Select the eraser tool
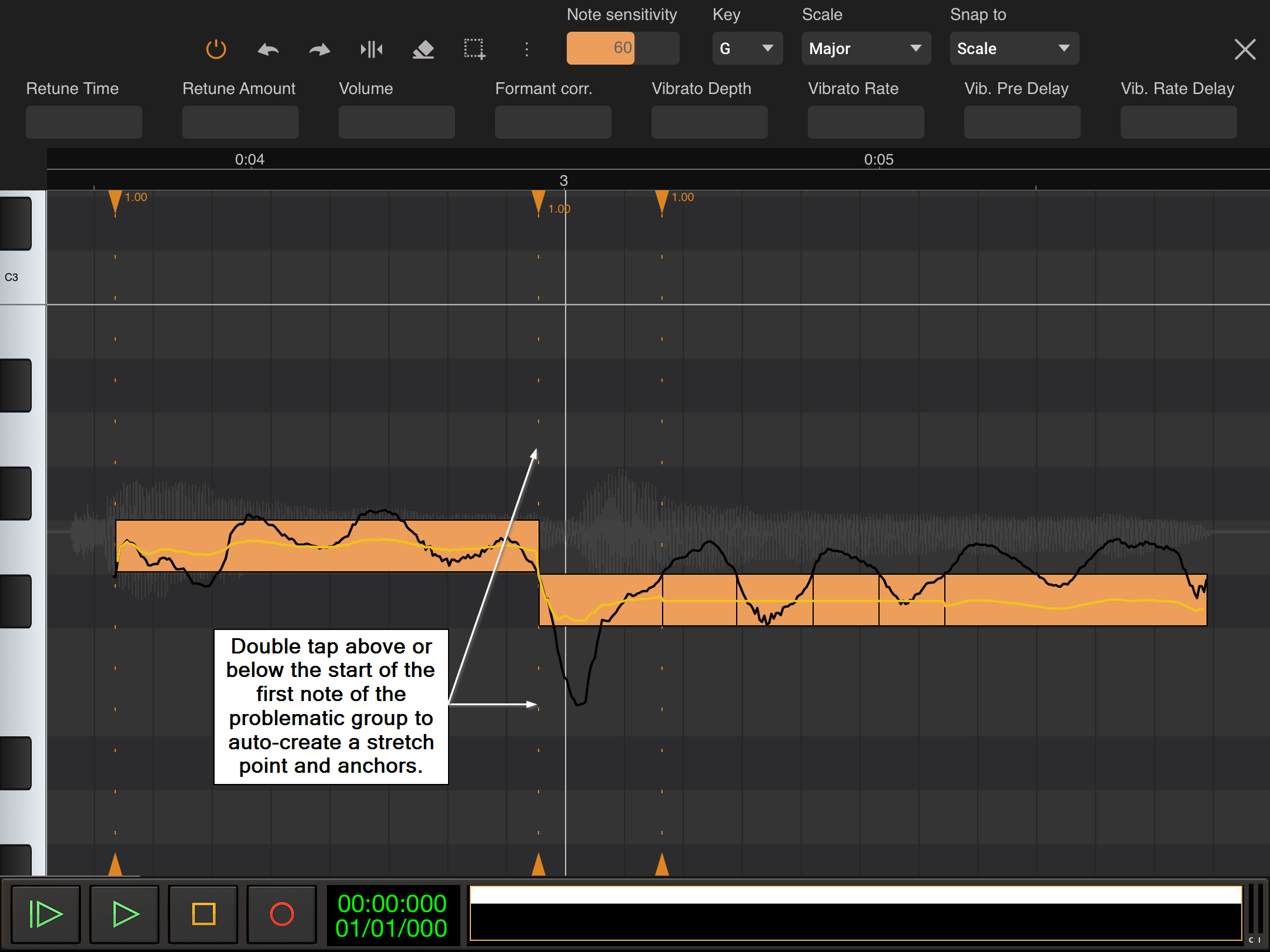Viewport: 1270px width, 952px height. pos(423,49)
